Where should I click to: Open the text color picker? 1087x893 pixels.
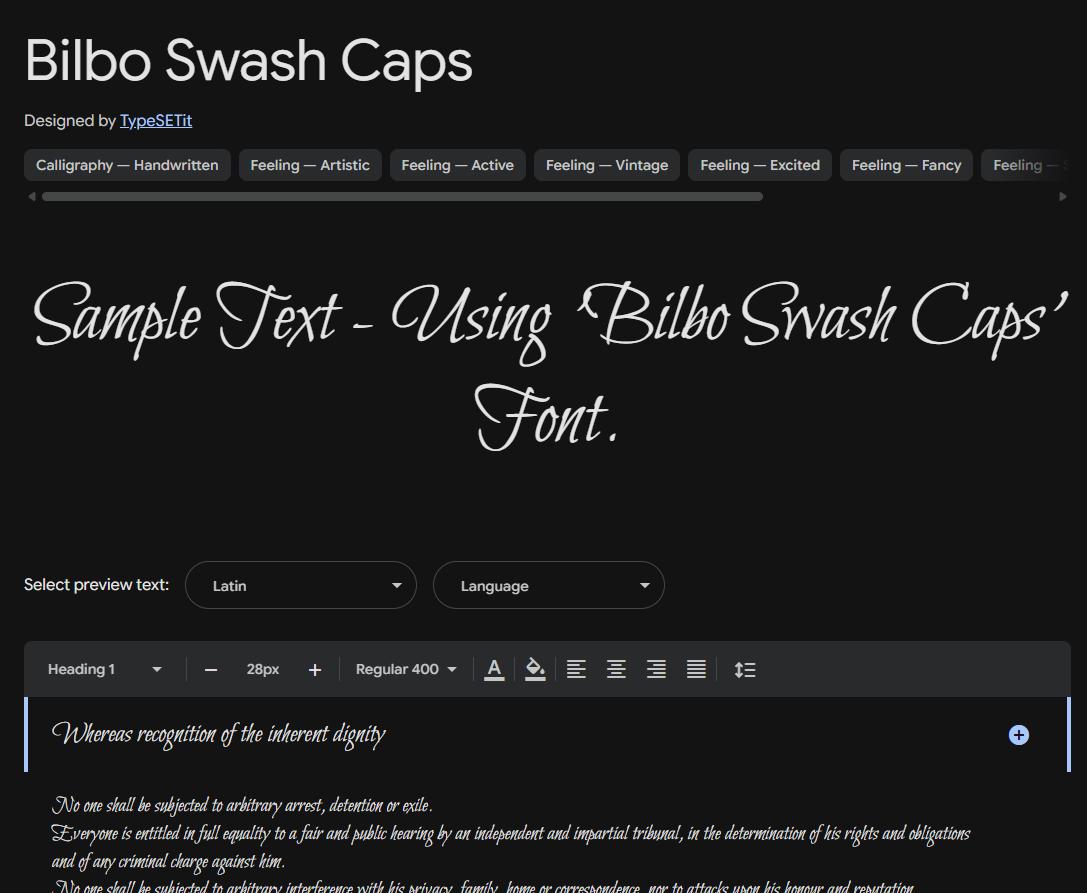494,670
